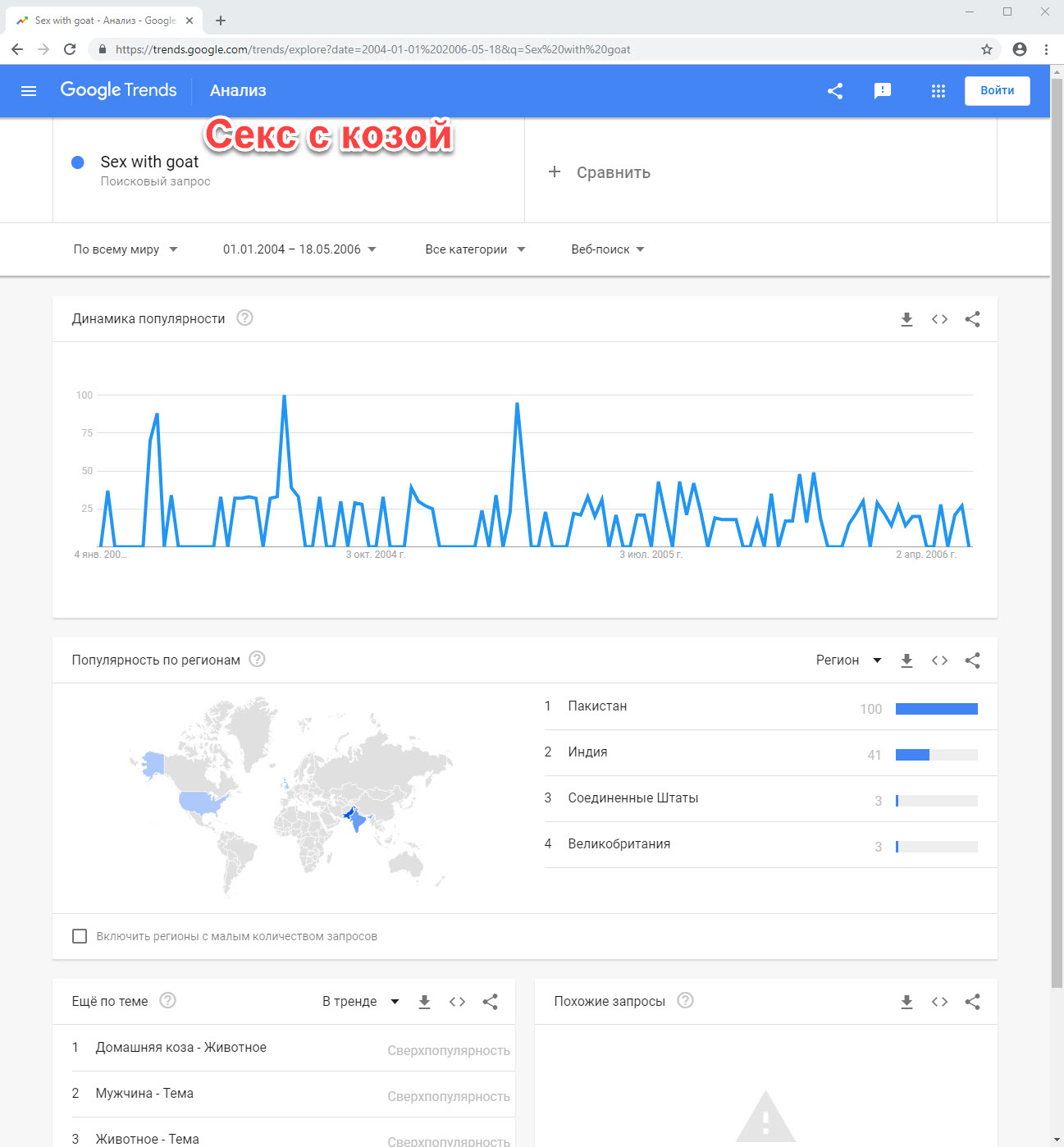Click the Сравнить add comparison button
Image resolution: width=1064 pixels, height=1147 pixels.
pos(599,172)
